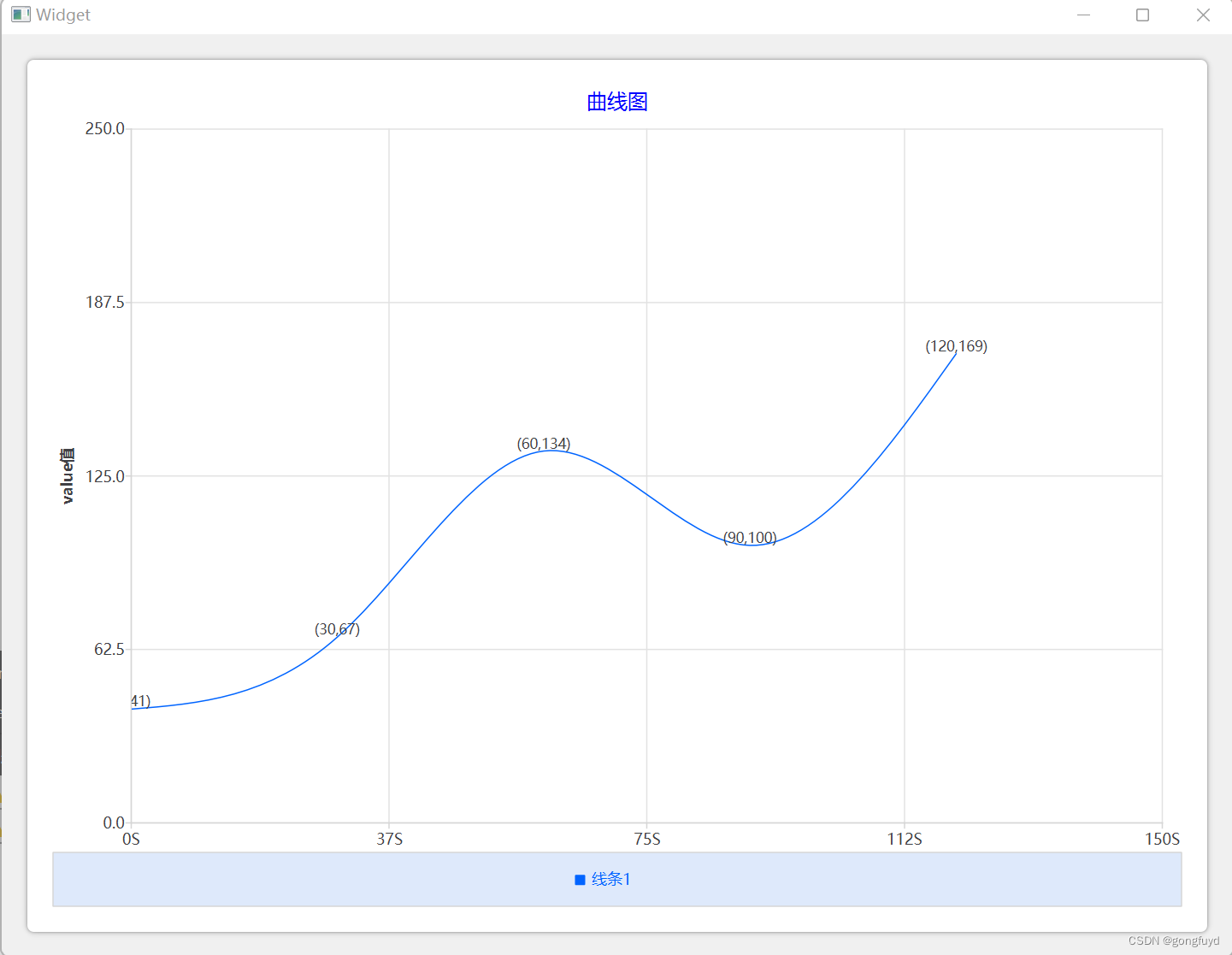This screenshot has height=955, width=1232.
Task: Click the 0S origin label
Action: (x=131, y=840)
